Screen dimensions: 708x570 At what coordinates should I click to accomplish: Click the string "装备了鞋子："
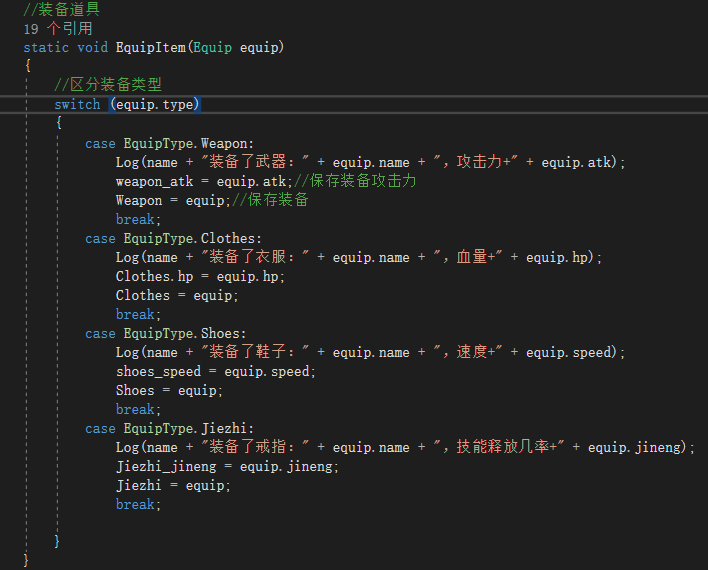[x=255, y=351]
